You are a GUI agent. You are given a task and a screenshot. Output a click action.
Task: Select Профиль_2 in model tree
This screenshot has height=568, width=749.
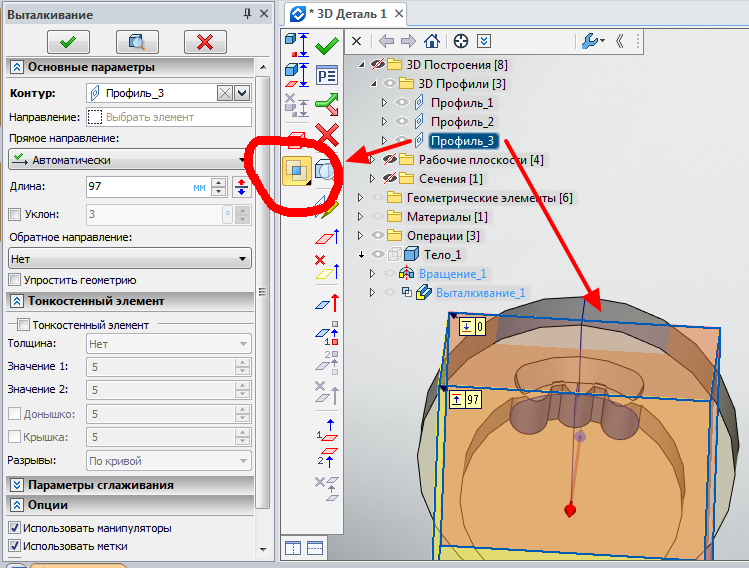(x=462, y=121)
